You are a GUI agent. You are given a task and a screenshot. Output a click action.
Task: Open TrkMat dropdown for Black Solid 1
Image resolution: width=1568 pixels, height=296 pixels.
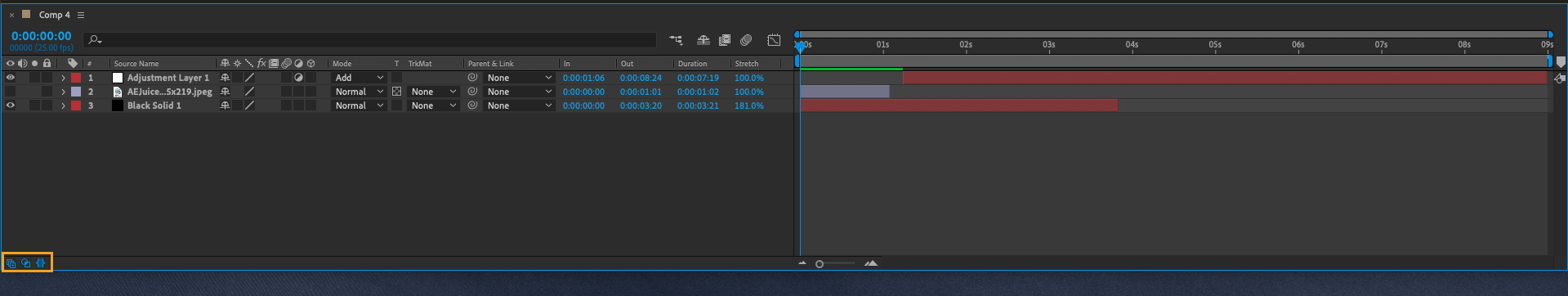pos(433,105)
